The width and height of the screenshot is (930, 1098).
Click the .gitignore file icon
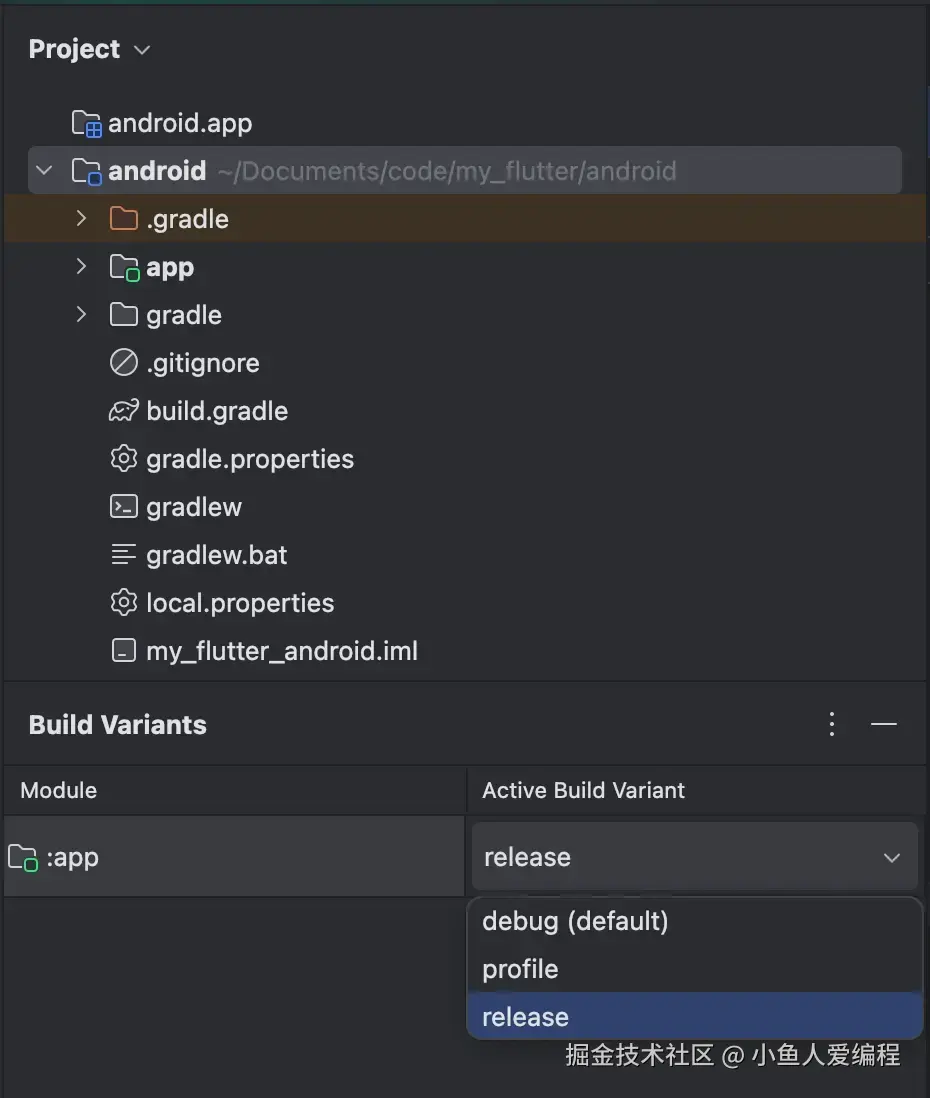click(123, 363)
